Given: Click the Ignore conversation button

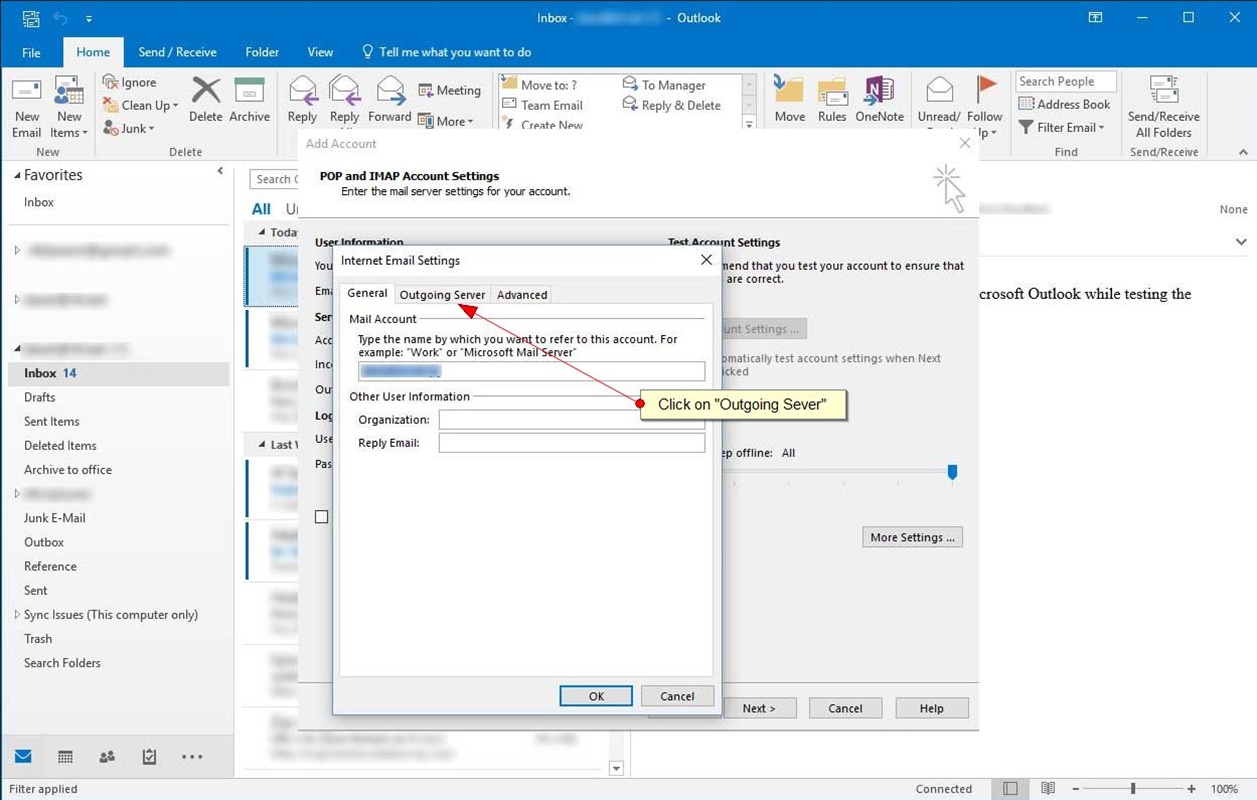Looking at the screenshot, I should (x=129, y=83).
